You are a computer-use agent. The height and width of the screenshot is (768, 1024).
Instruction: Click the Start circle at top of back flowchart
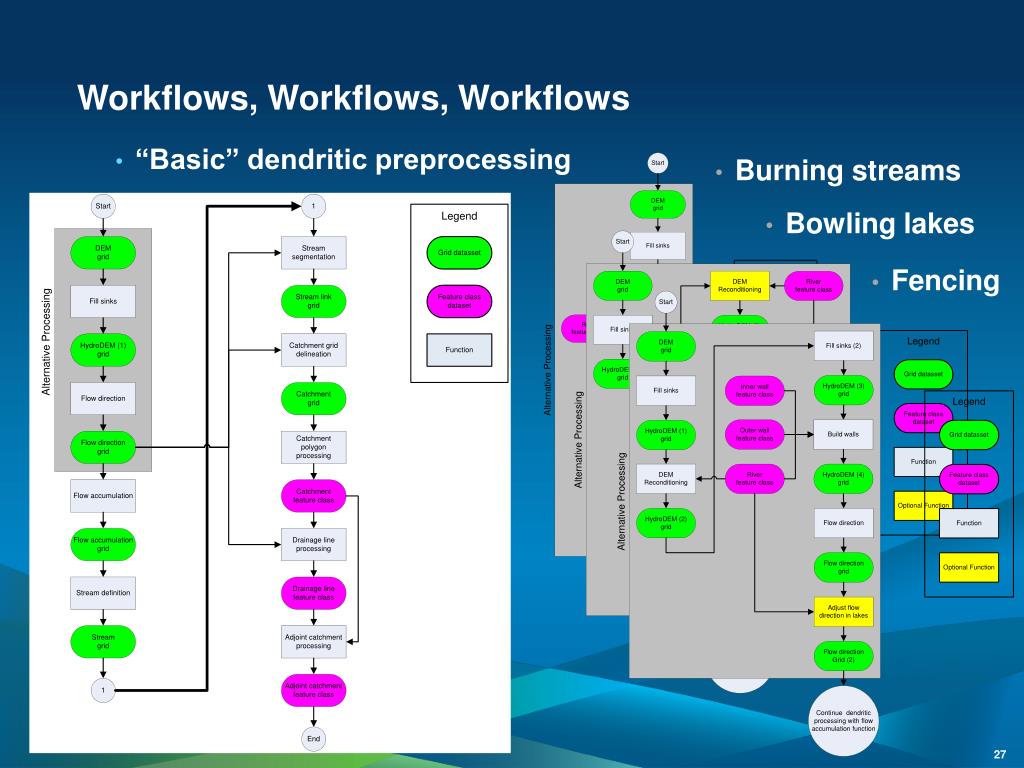pyautogui.click(x=658, y=163)
